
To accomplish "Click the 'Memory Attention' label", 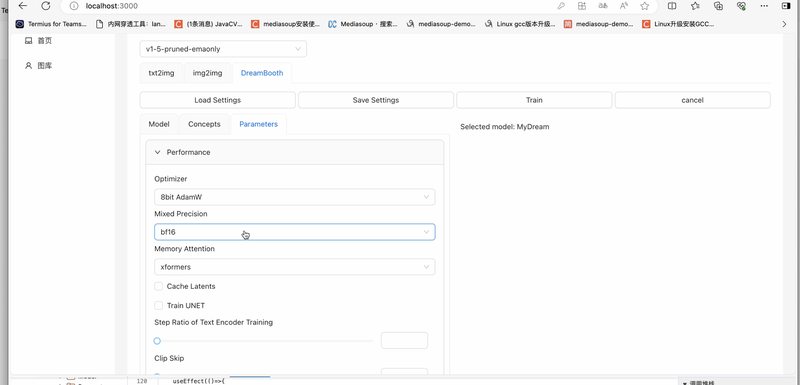I will [x=184, y=249].
